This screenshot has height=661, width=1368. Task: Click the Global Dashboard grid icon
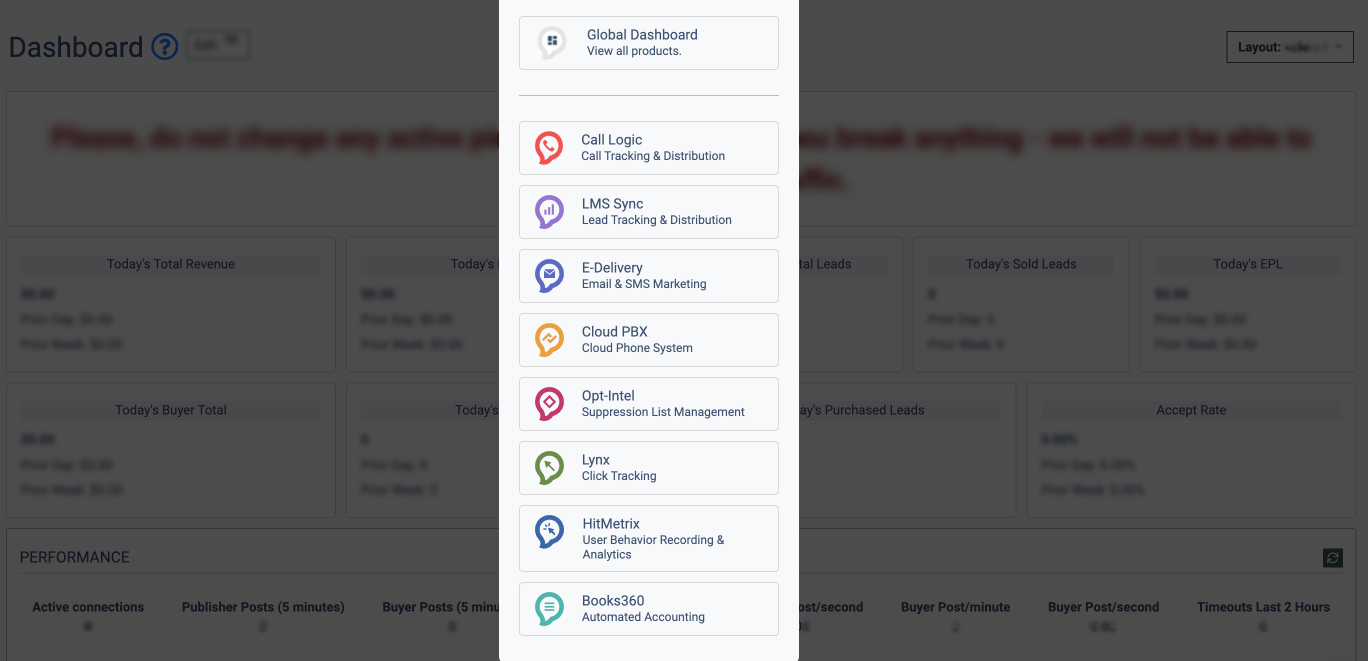[552, 42]
